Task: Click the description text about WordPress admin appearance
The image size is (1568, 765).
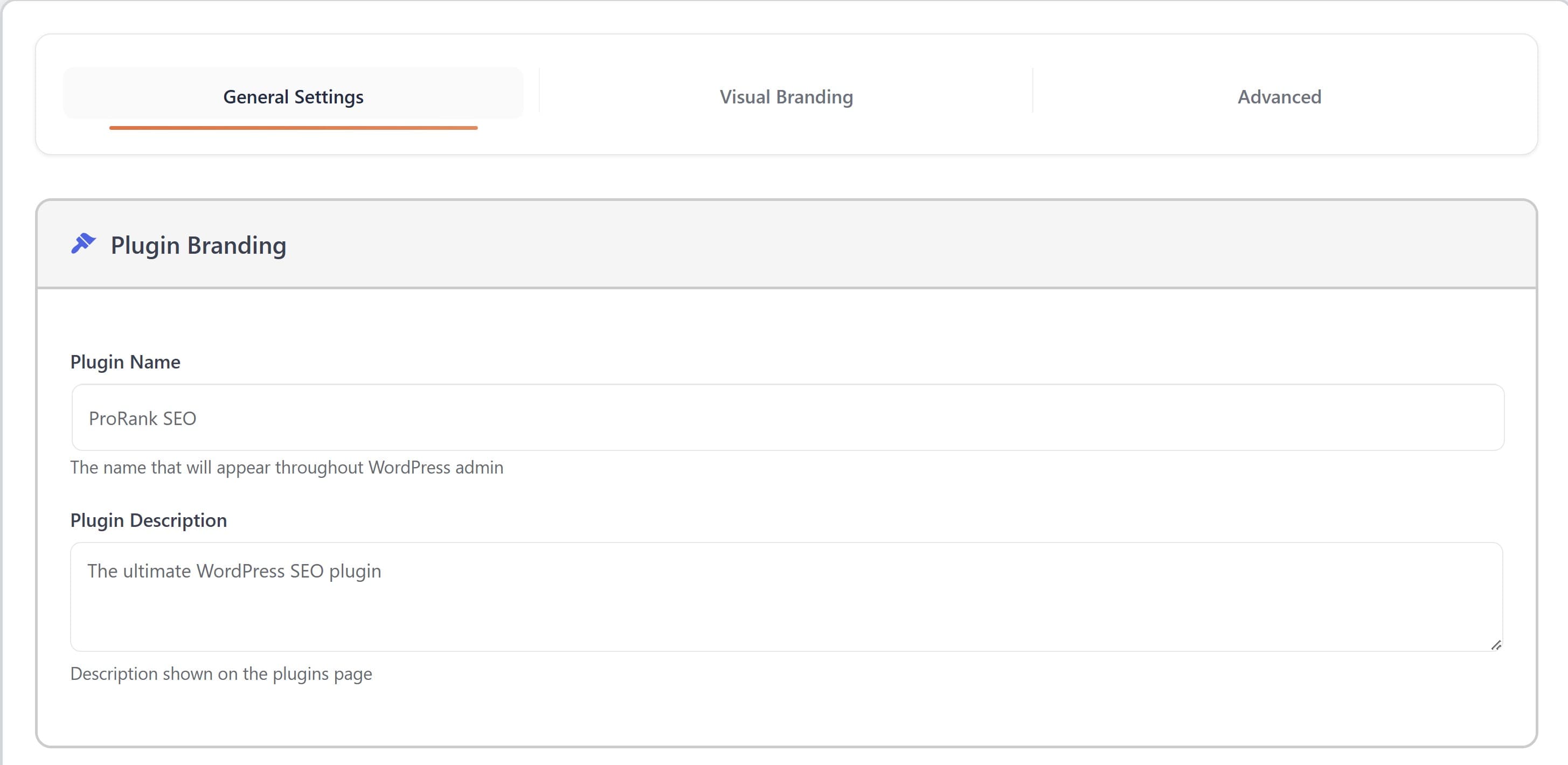Action: 287,468
